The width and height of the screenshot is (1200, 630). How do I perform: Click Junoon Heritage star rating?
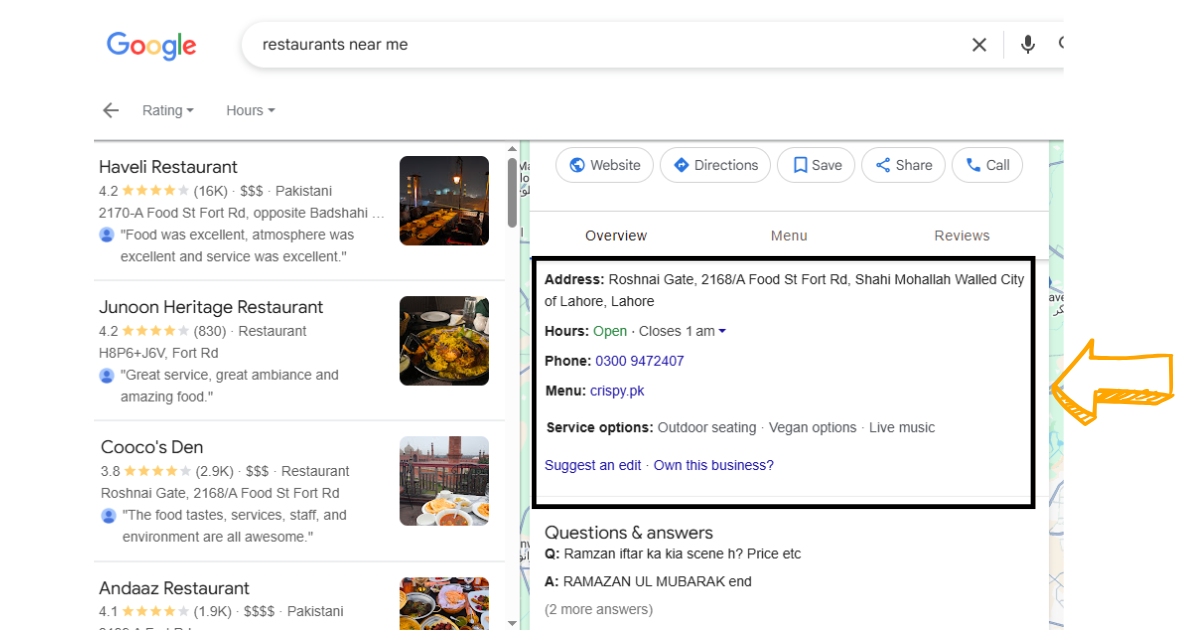click(x=155, y=331)
